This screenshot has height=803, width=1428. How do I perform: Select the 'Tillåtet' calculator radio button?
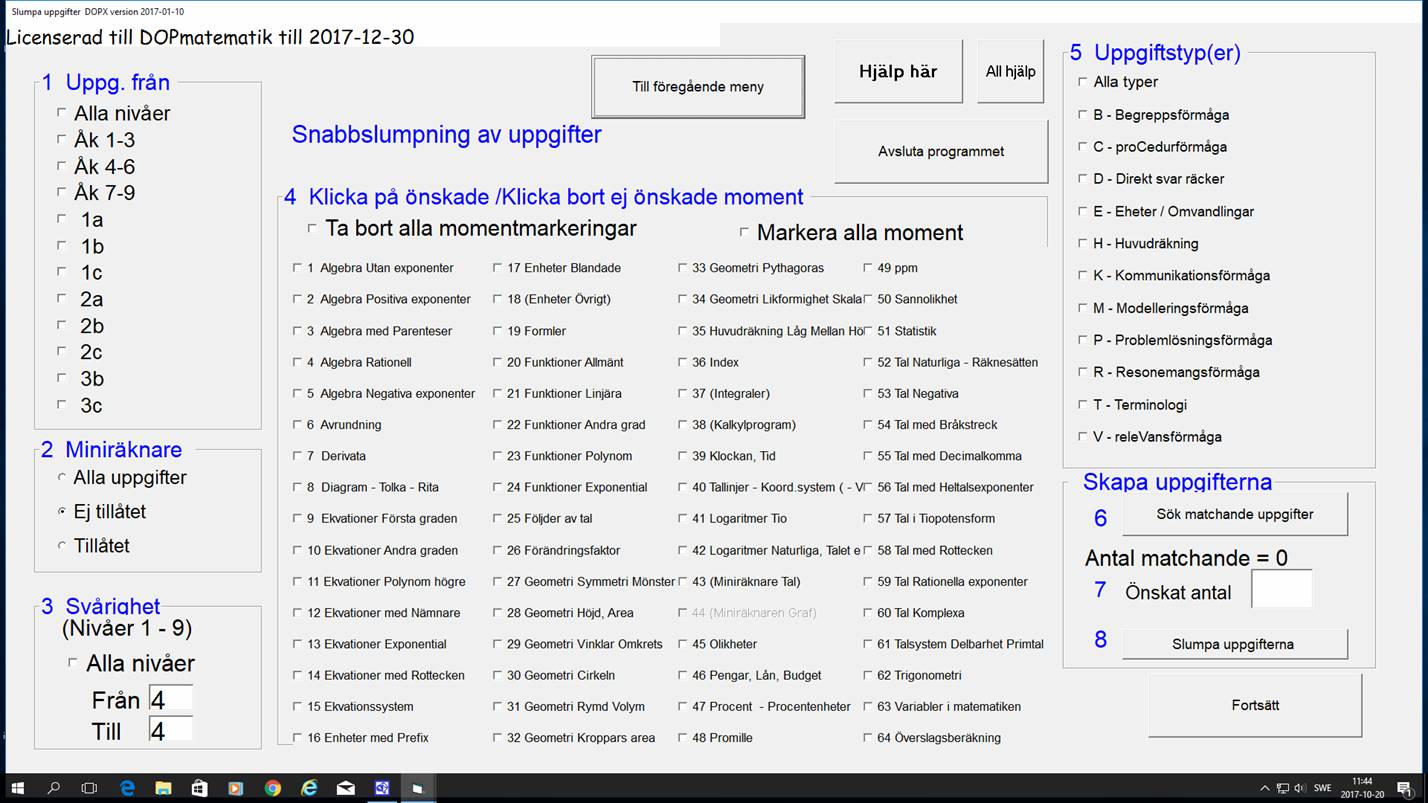pos(62,546)
